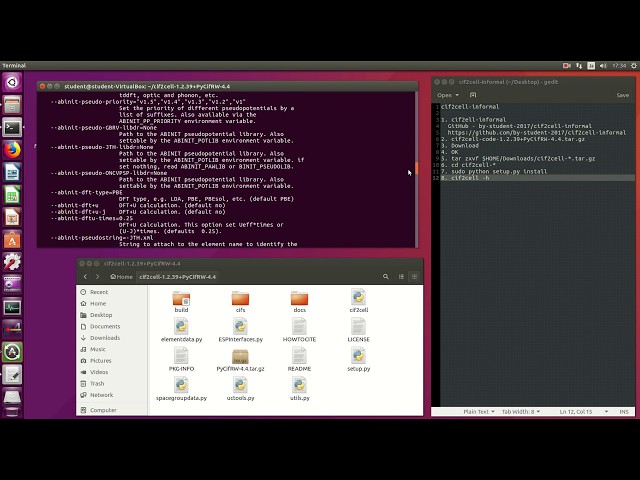This screenshot has height=480, width=640.
Task: Open the docs folder
Action: [299, 302]
